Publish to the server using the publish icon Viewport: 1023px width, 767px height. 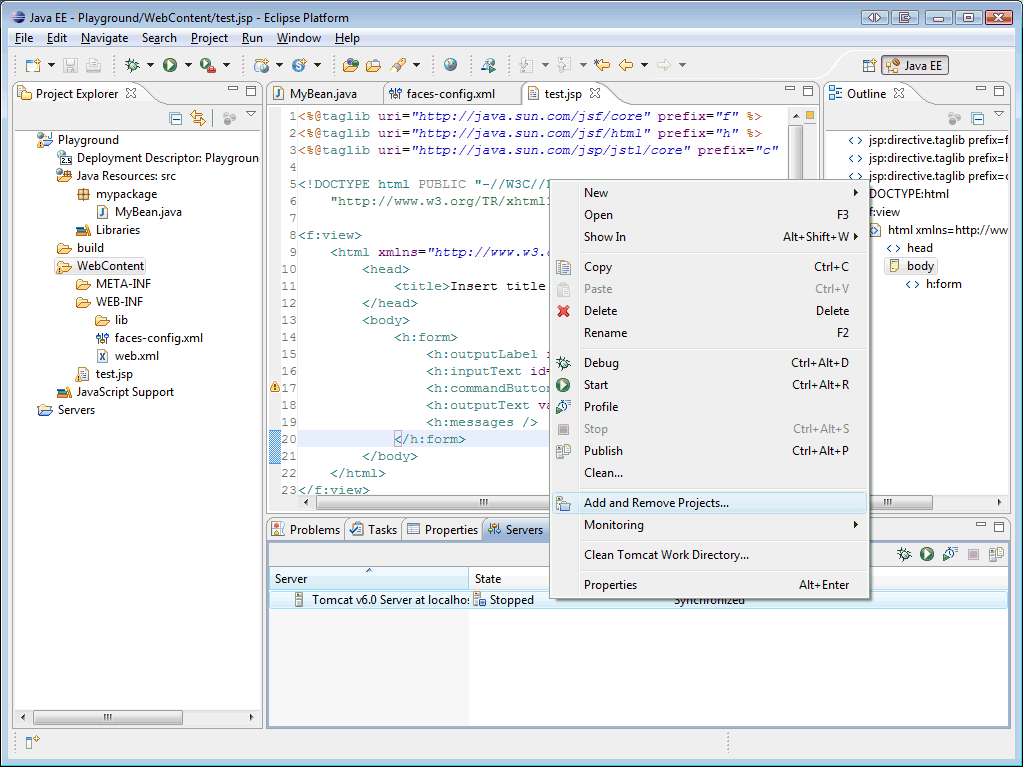[995, 554]
